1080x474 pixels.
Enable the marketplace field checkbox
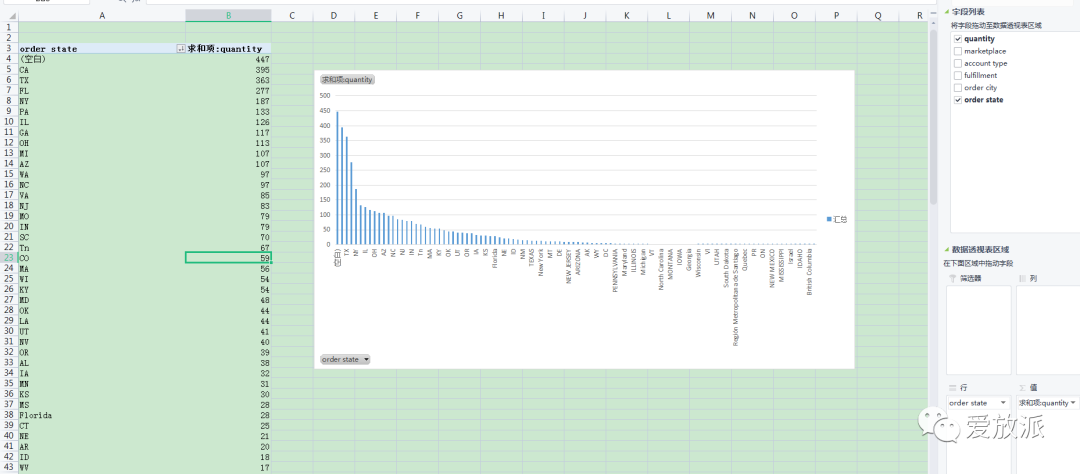(x=958, y=51)
